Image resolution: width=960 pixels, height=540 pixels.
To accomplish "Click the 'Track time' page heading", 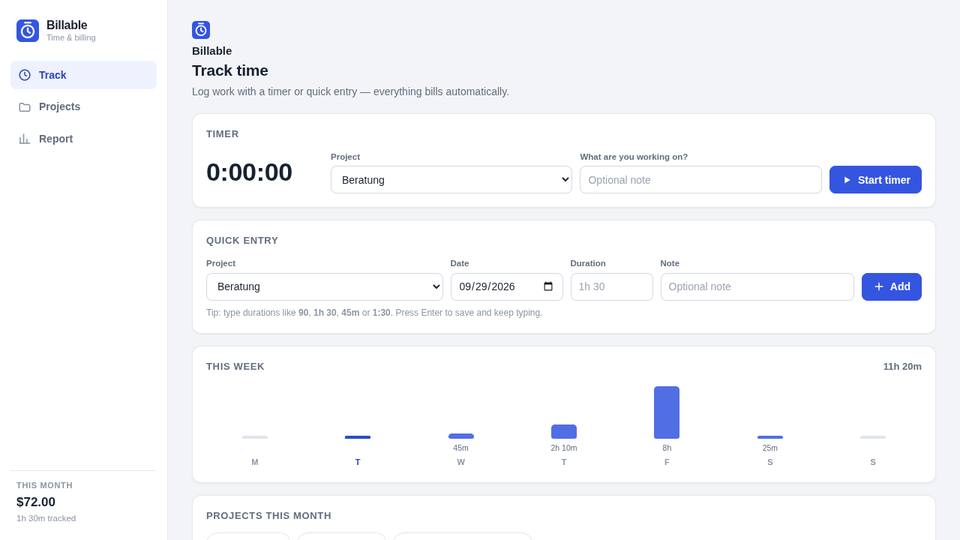I will click(230, 70).
